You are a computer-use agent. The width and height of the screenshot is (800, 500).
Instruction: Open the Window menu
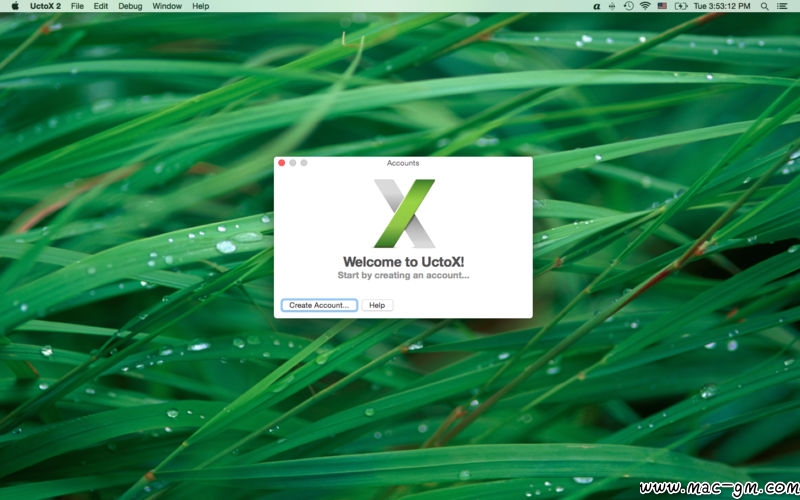167,6
